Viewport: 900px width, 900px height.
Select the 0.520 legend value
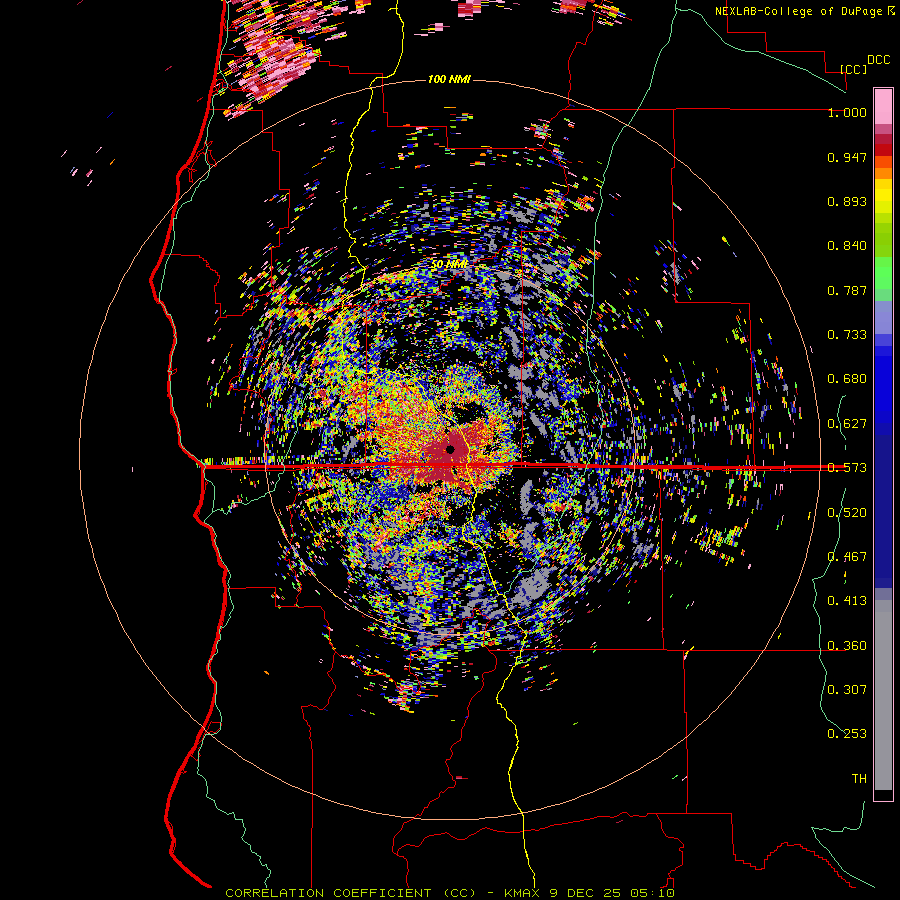pyautogui.click(x=847, y=513)
